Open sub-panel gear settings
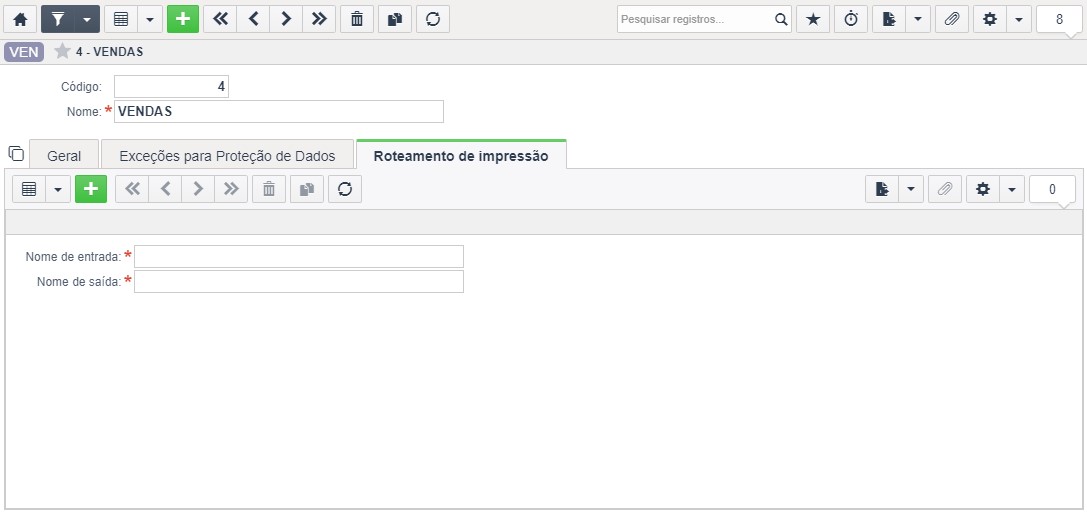The width and height of the screenshot is (1087, 513). pyautogui.click(x=983, y=189)
